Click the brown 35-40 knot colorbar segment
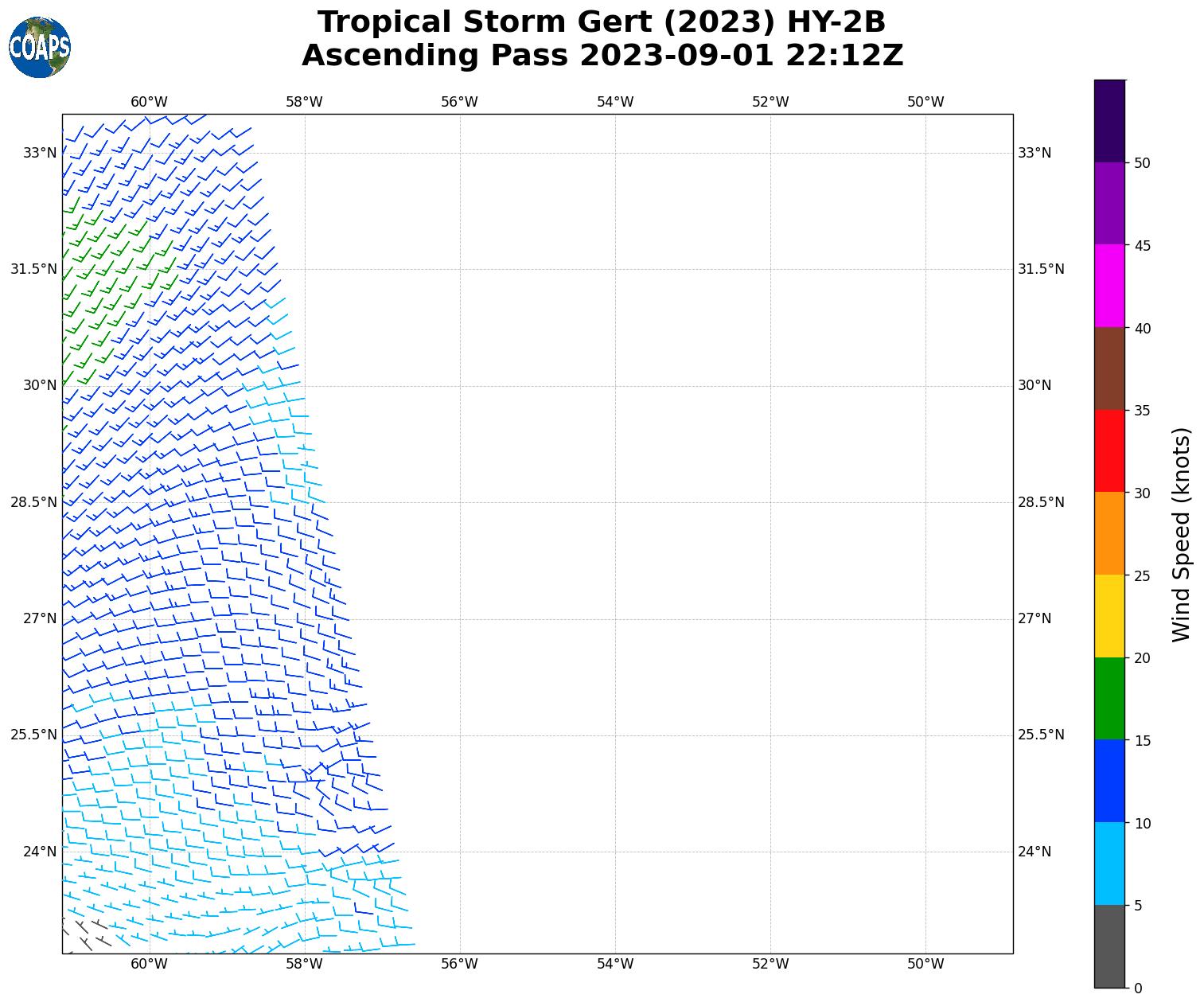The width and height of the screenshot is (1204, 1006). (1109, 368)
